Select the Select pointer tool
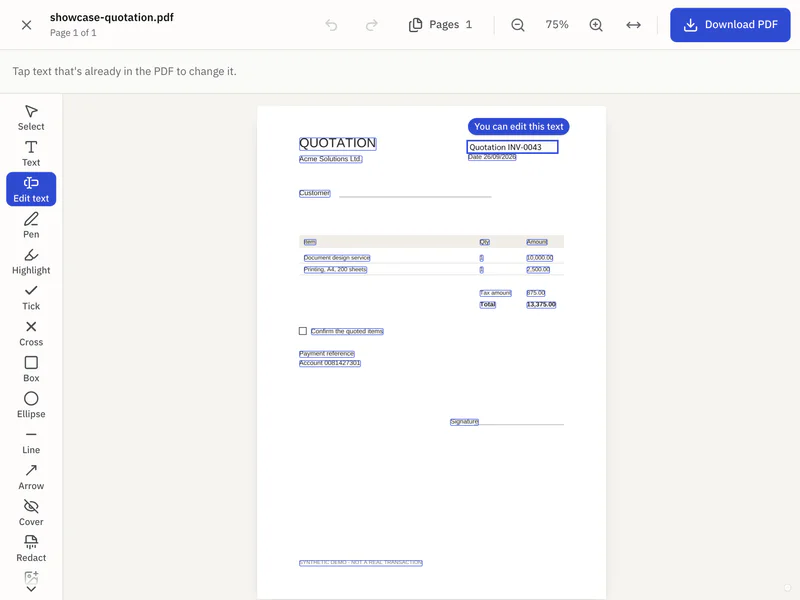The width and height of the screenshot is (800, 600). tap(31, 118)
